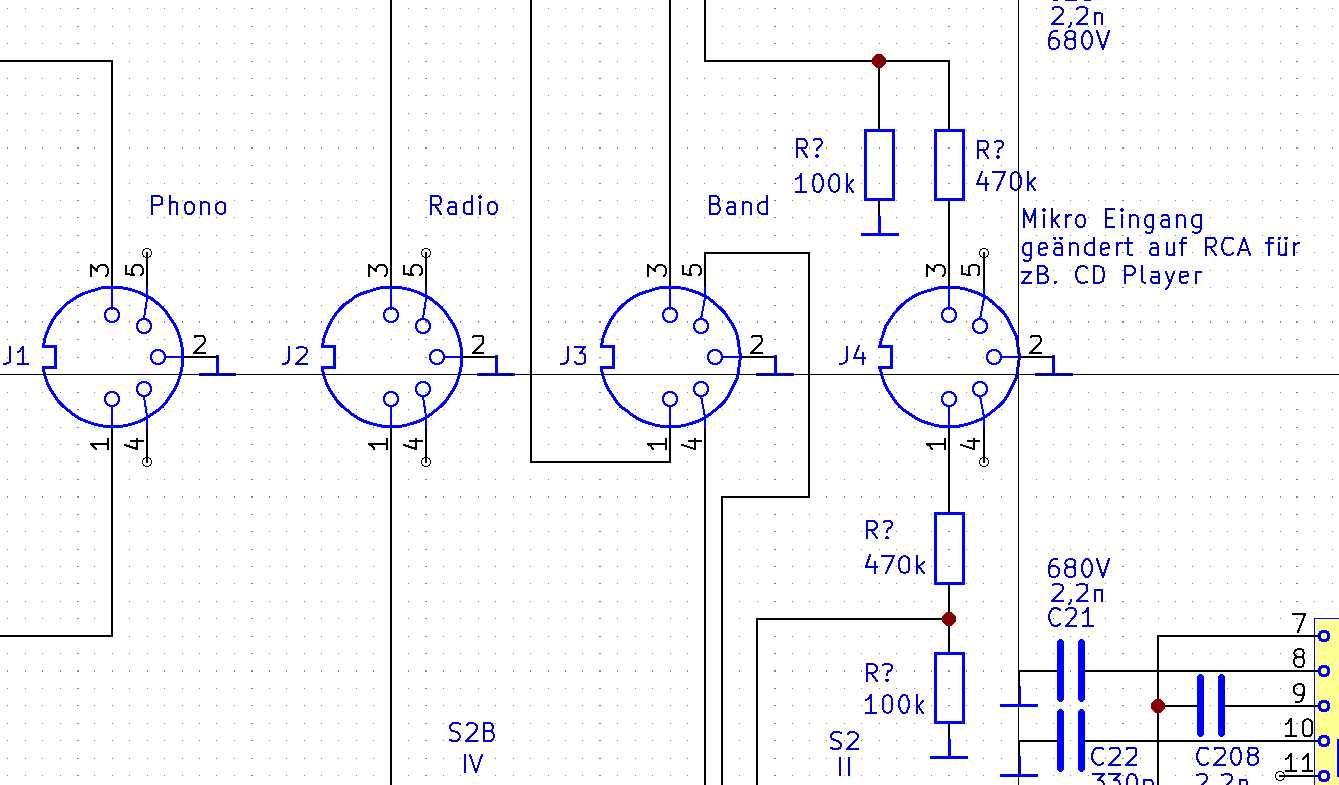The height and width of the screenshot is (785, 1339).
Task: Select the J2 Radio DIN connector symbol
Action: coord(391,357)
